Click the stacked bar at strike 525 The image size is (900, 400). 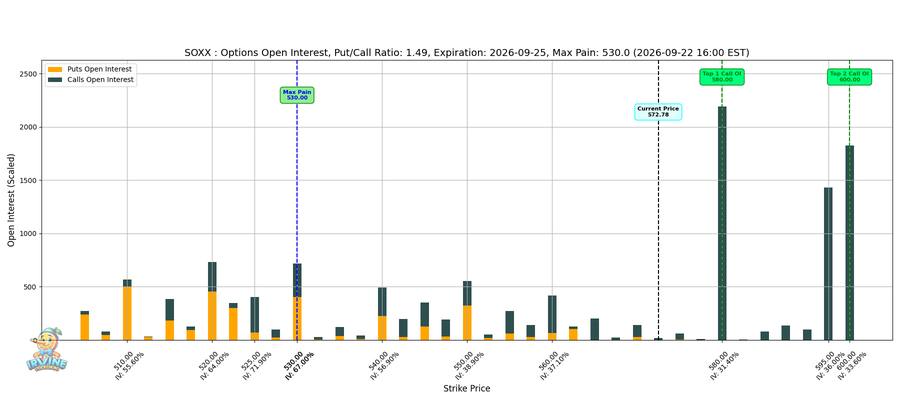coord(255,319)
